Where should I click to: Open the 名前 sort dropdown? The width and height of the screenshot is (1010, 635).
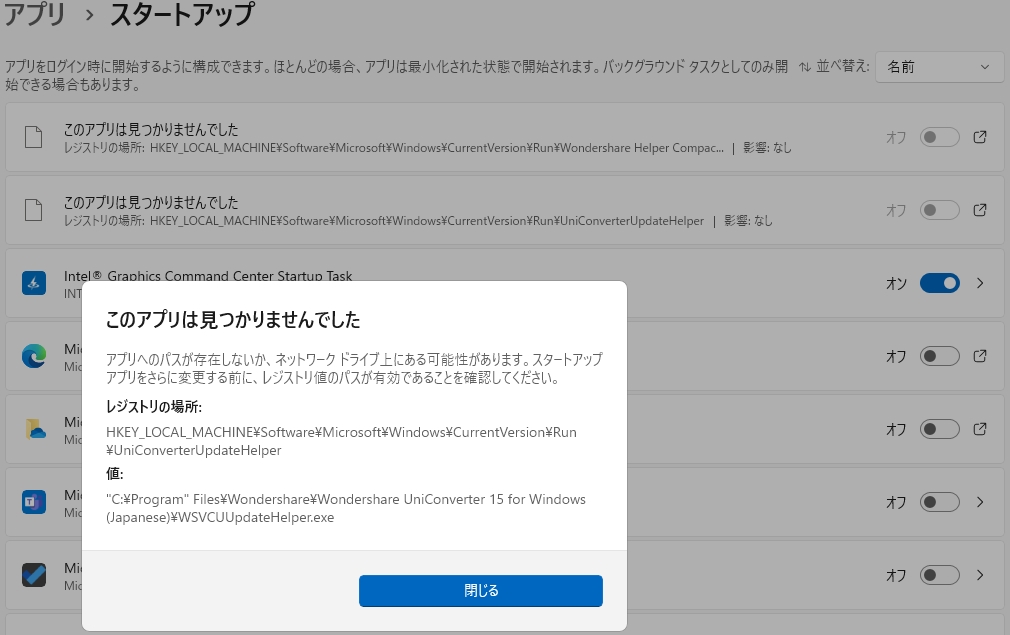click(939, 67)
